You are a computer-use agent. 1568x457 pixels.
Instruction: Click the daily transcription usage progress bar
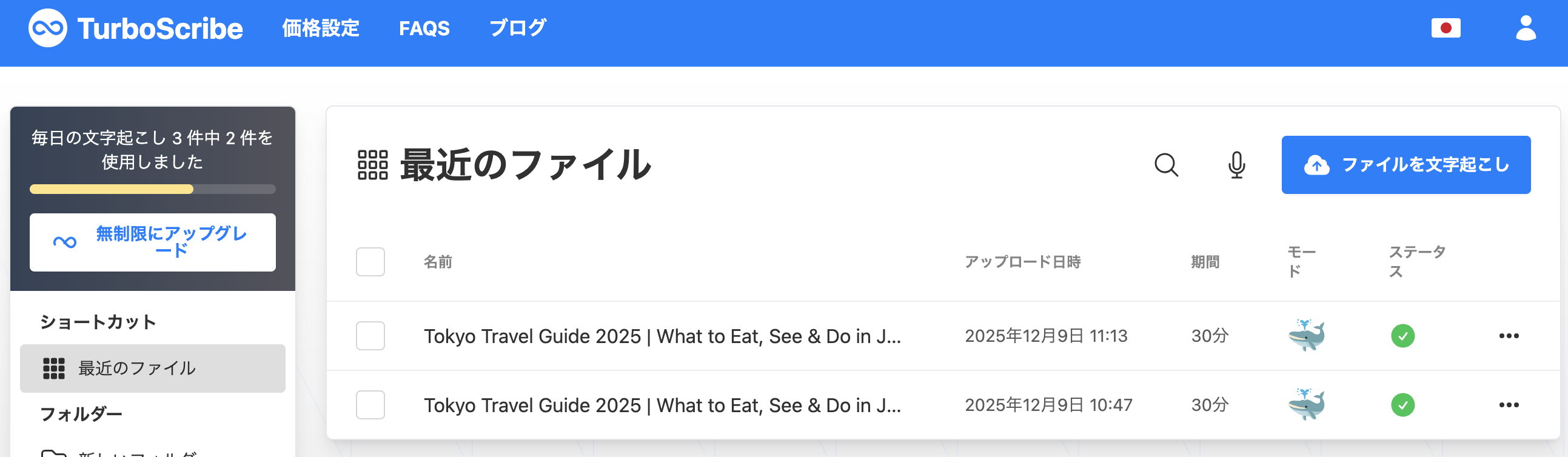click(152, 190)
